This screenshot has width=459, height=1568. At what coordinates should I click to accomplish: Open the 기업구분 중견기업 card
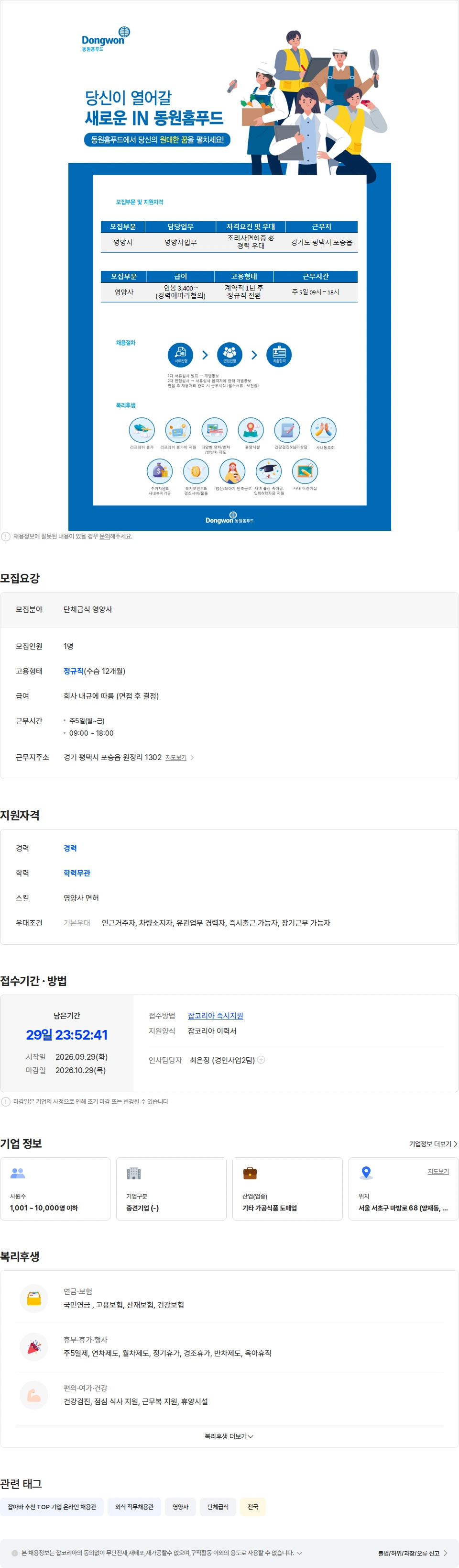(172, 1189)
